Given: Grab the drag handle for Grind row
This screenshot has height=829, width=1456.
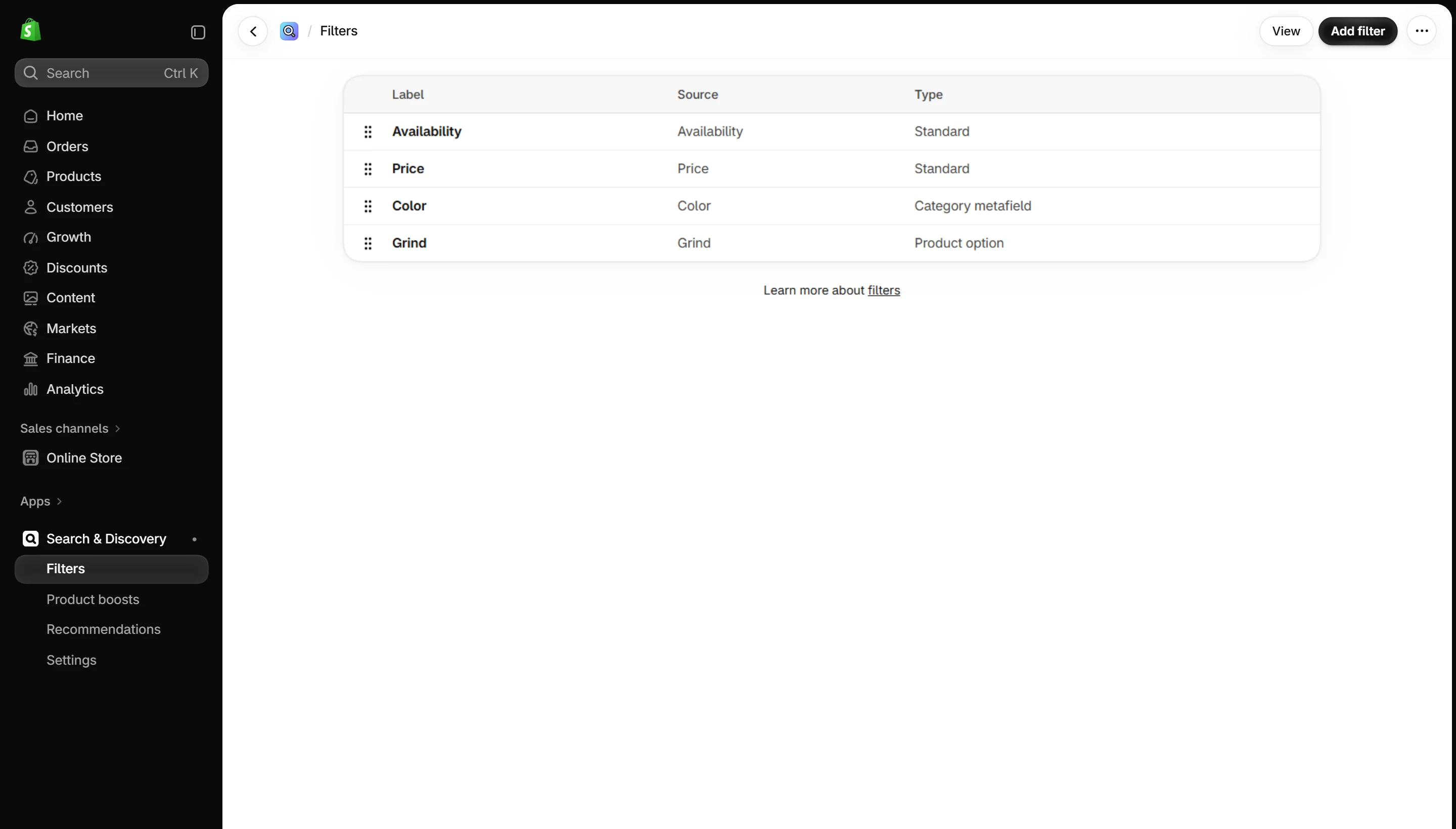Looking at the screenshot, I should pos(368,244).
